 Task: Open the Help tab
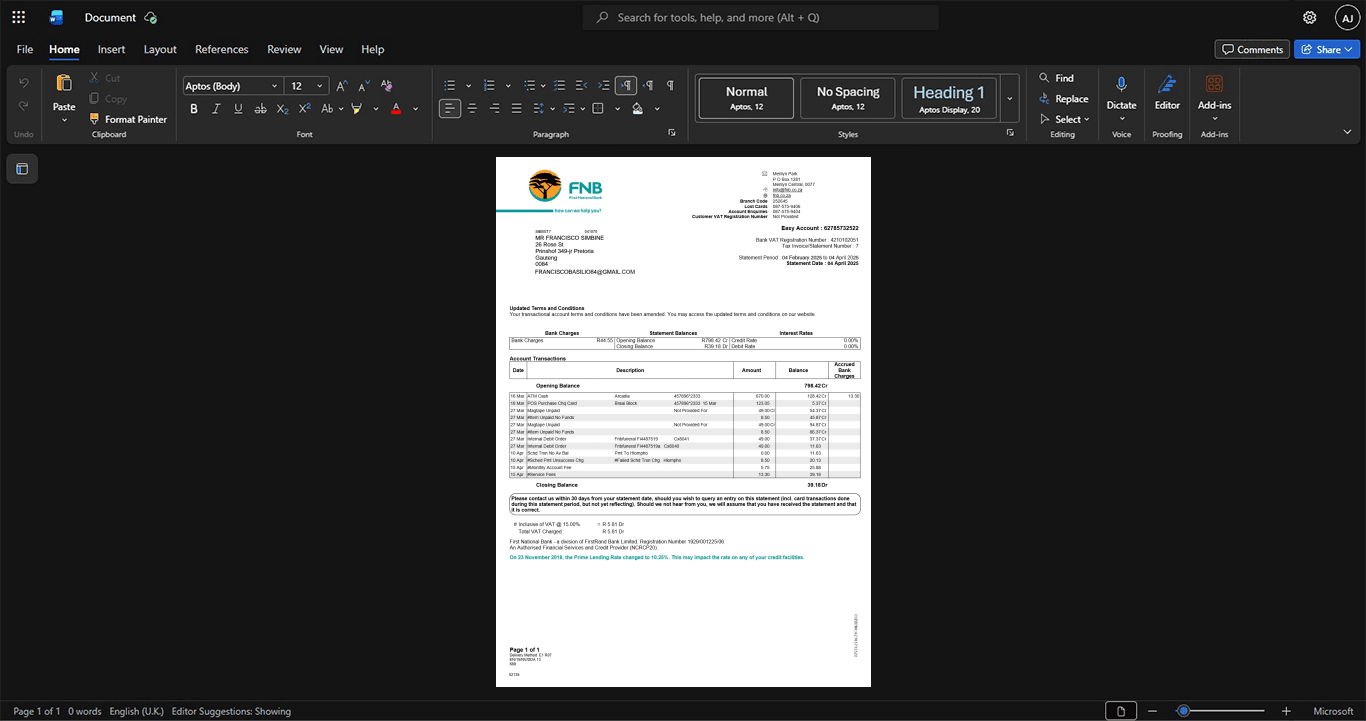pos(372,49)
